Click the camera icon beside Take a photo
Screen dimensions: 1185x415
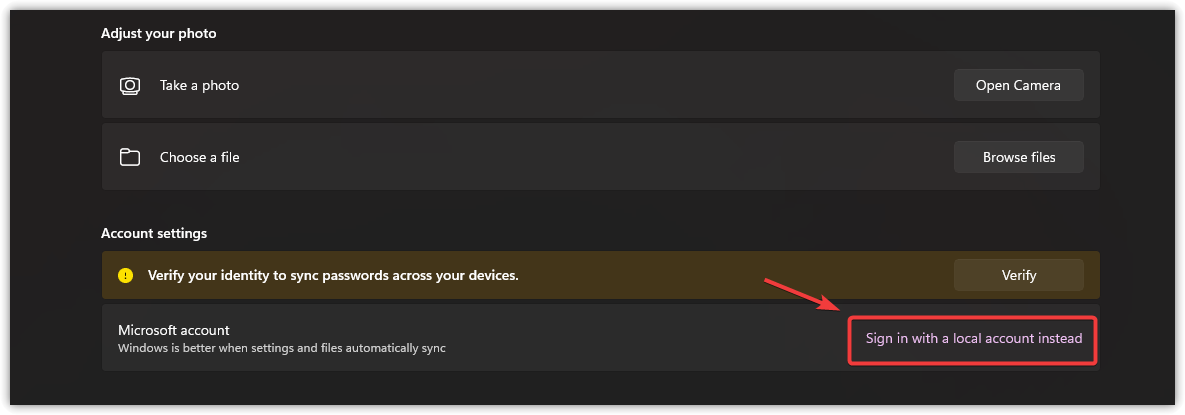click(x=129, y=85)
